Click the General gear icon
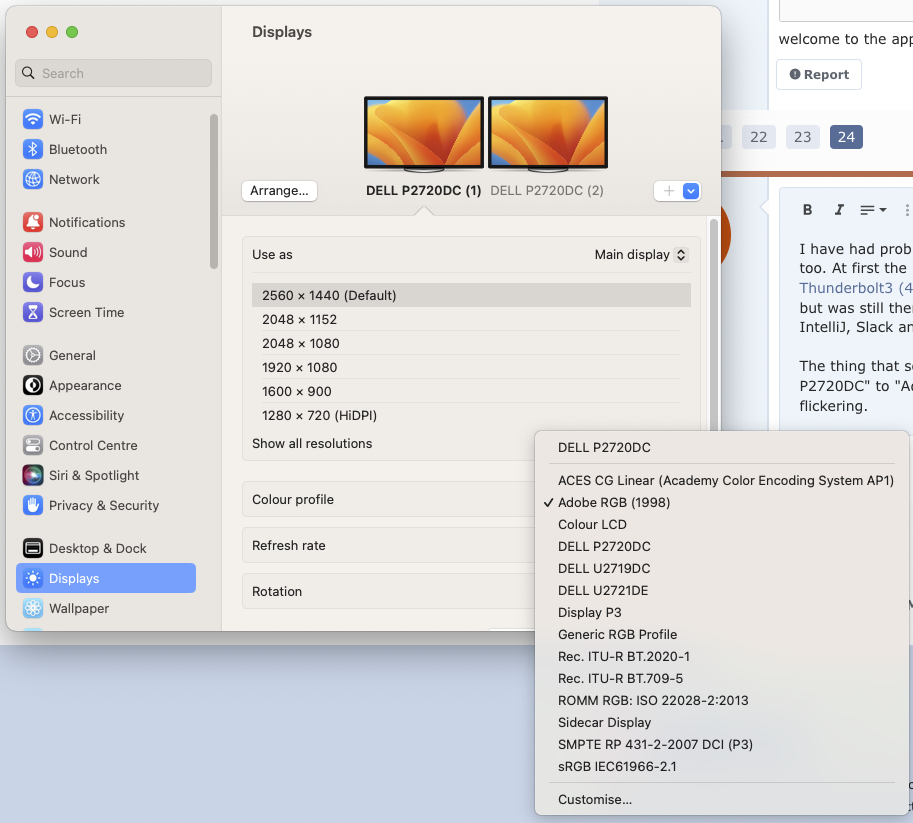Viewport: 913px width, 823px height. [33, 355]
